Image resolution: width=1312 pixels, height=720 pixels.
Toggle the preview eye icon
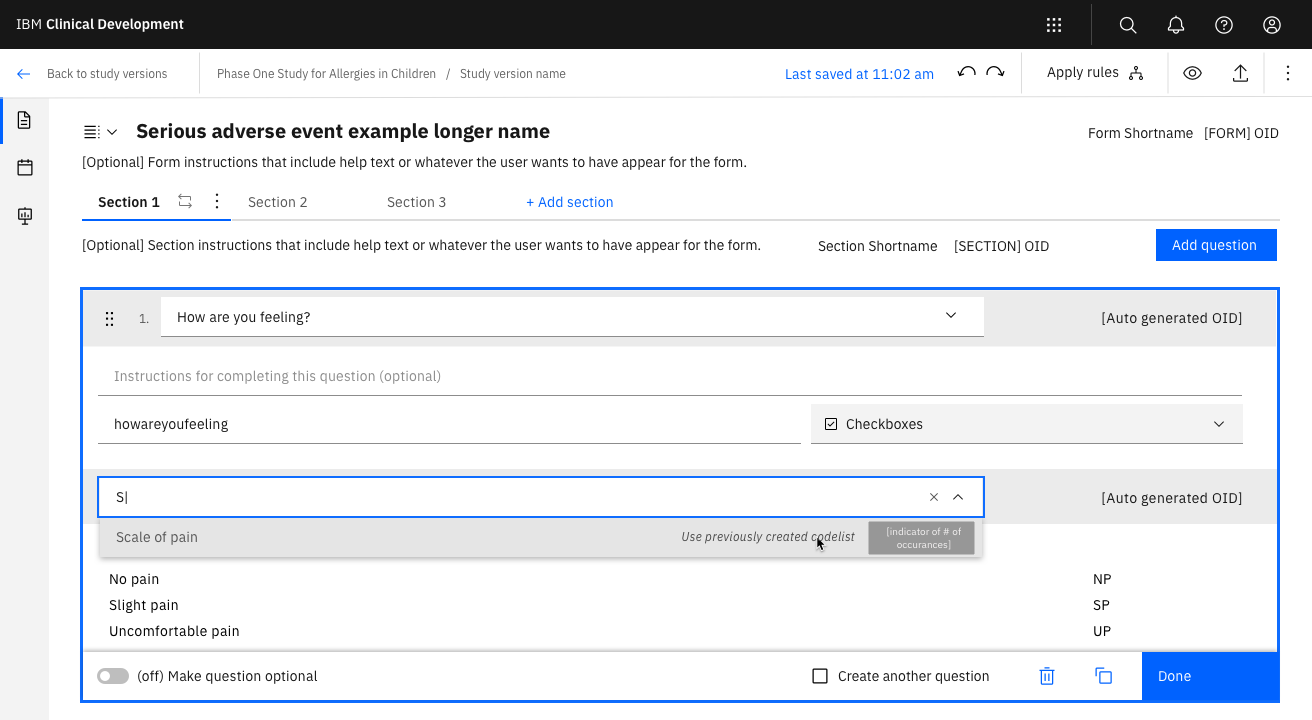point(1192,73)
